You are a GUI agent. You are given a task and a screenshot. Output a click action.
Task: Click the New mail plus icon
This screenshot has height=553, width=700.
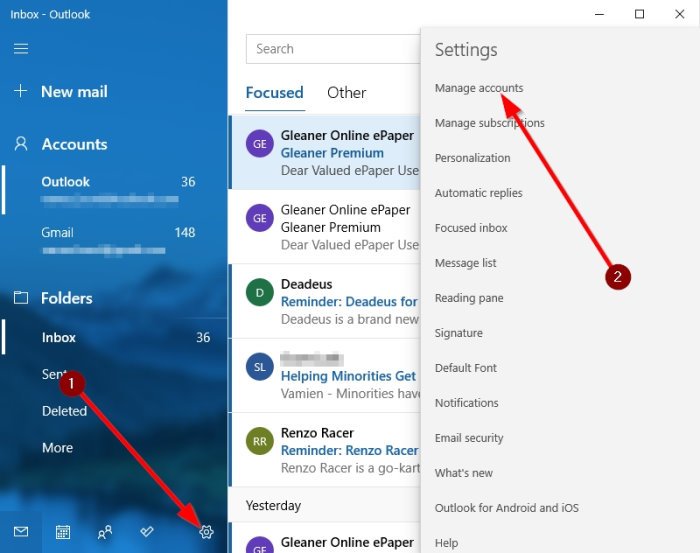21,91
